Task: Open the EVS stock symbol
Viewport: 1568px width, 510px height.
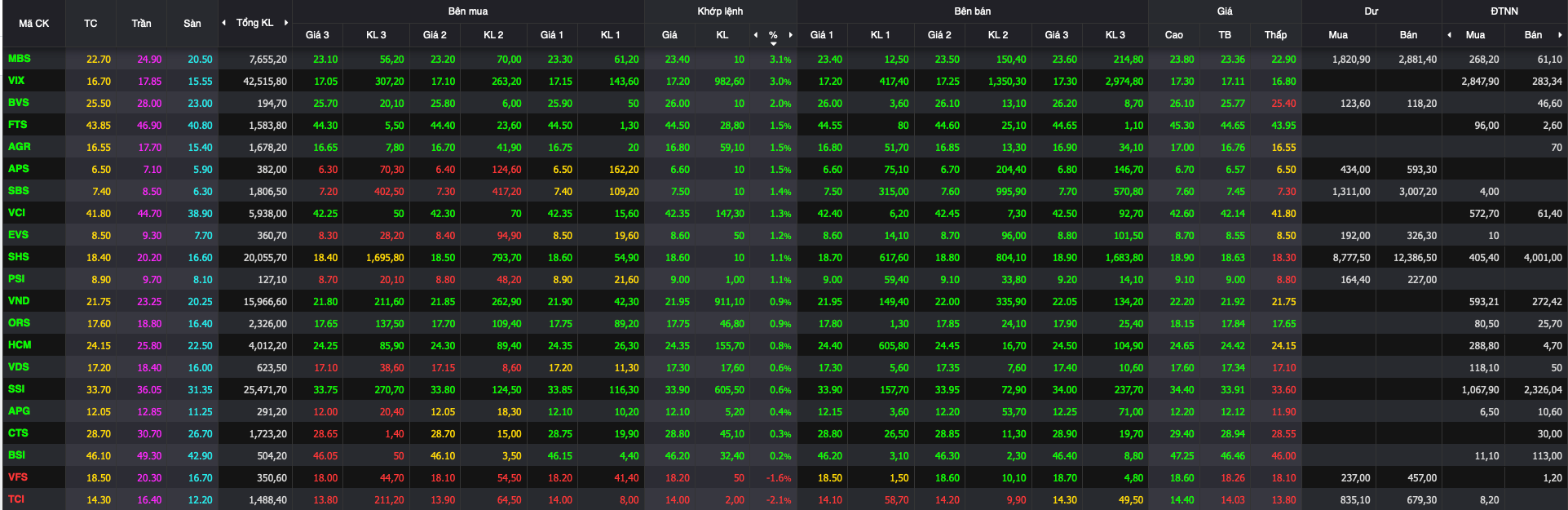Action: tap(18, 235)
